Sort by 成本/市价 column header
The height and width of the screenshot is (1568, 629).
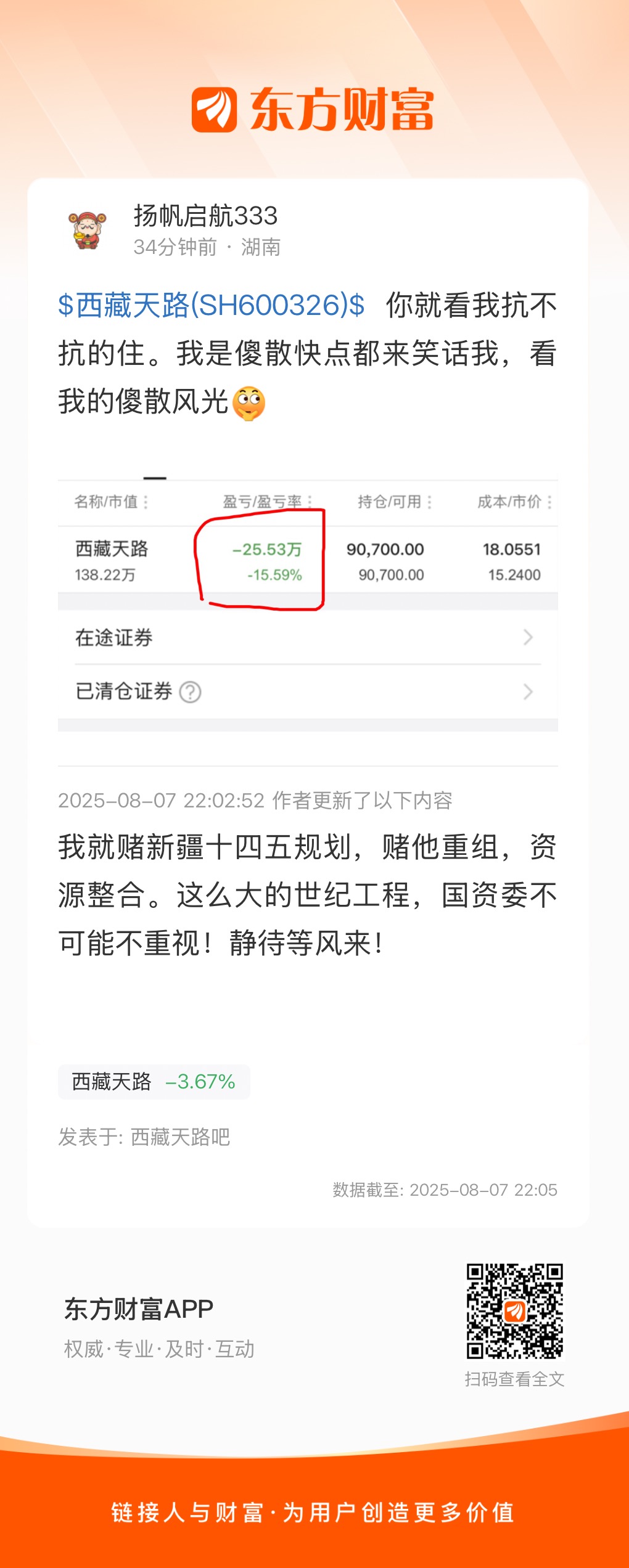(x=514, y=502)
